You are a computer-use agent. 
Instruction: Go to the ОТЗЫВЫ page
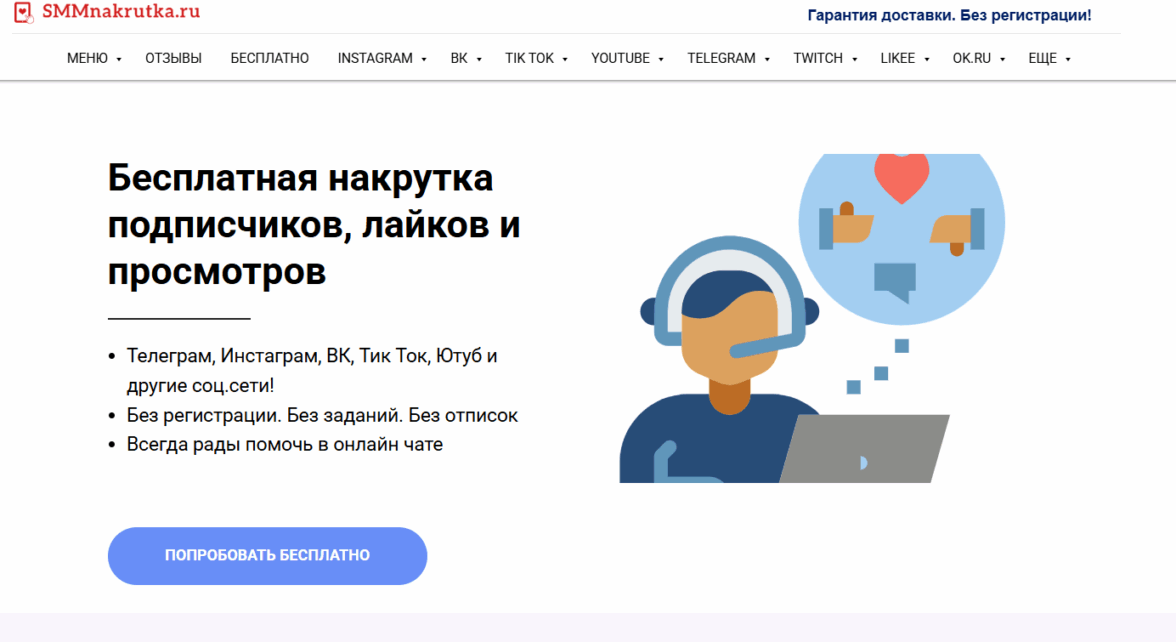(x=173, y=58)
